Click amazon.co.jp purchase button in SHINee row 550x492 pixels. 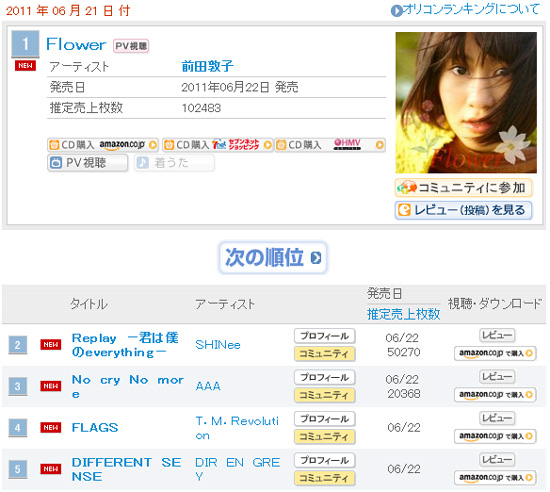(x=495, y=353)
